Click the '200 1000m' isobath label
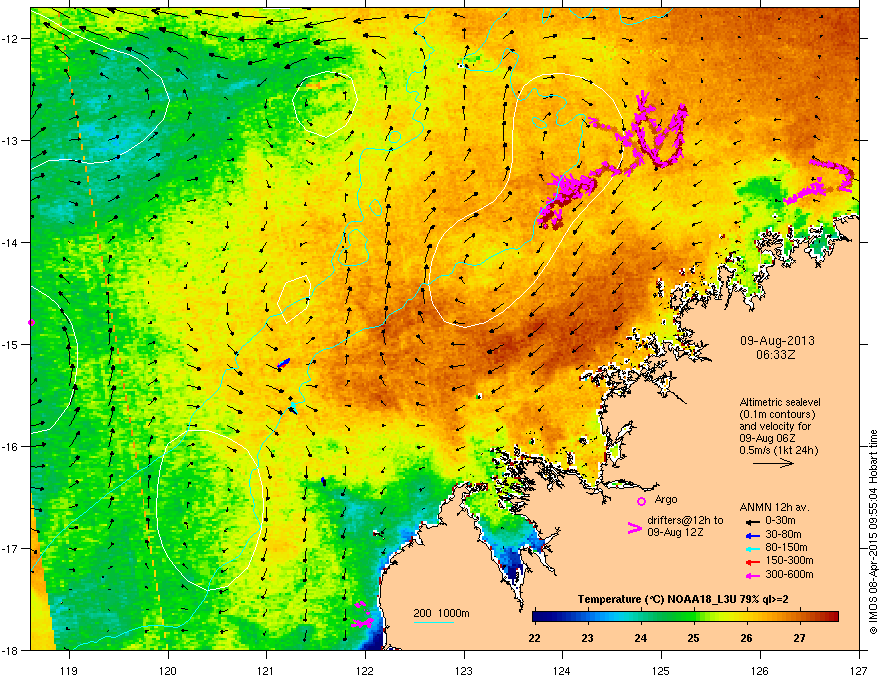The height and width of the screenshot is (680, 880). 441,613
